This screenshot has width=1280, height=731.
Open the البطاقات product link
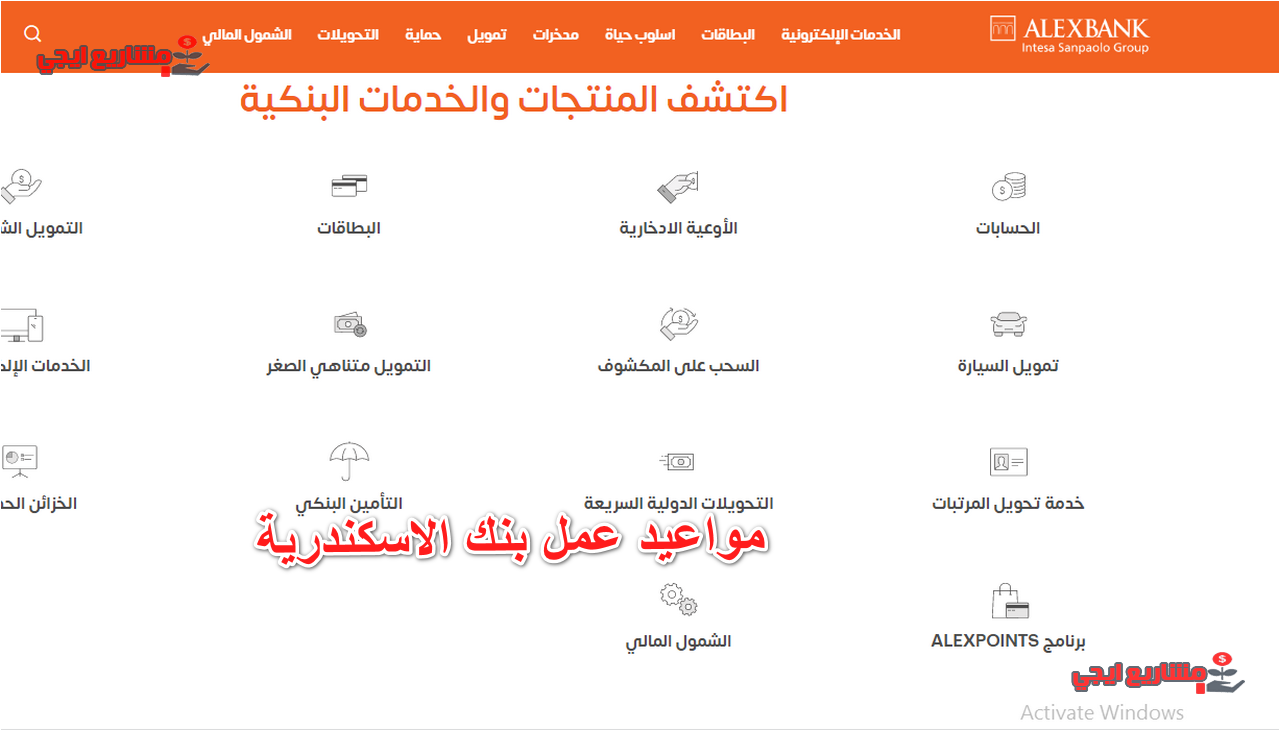[349, 228]
